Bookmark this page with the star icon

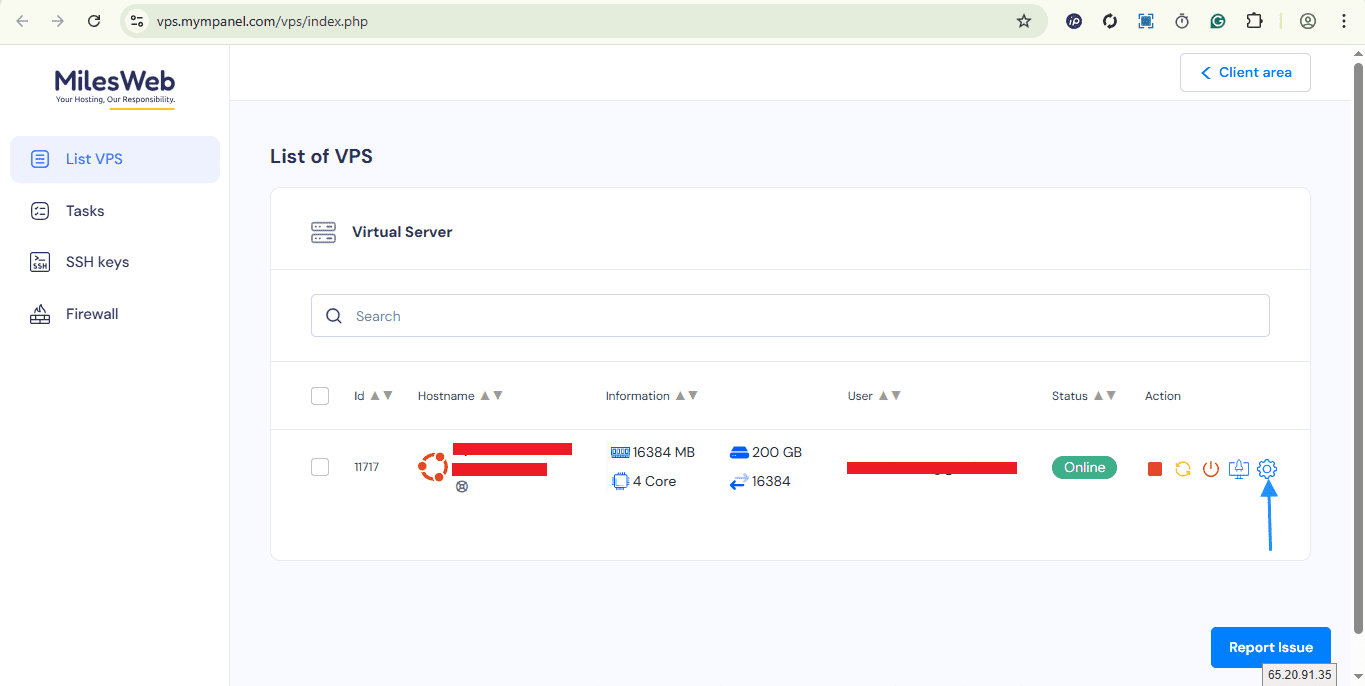(1023, 21)
